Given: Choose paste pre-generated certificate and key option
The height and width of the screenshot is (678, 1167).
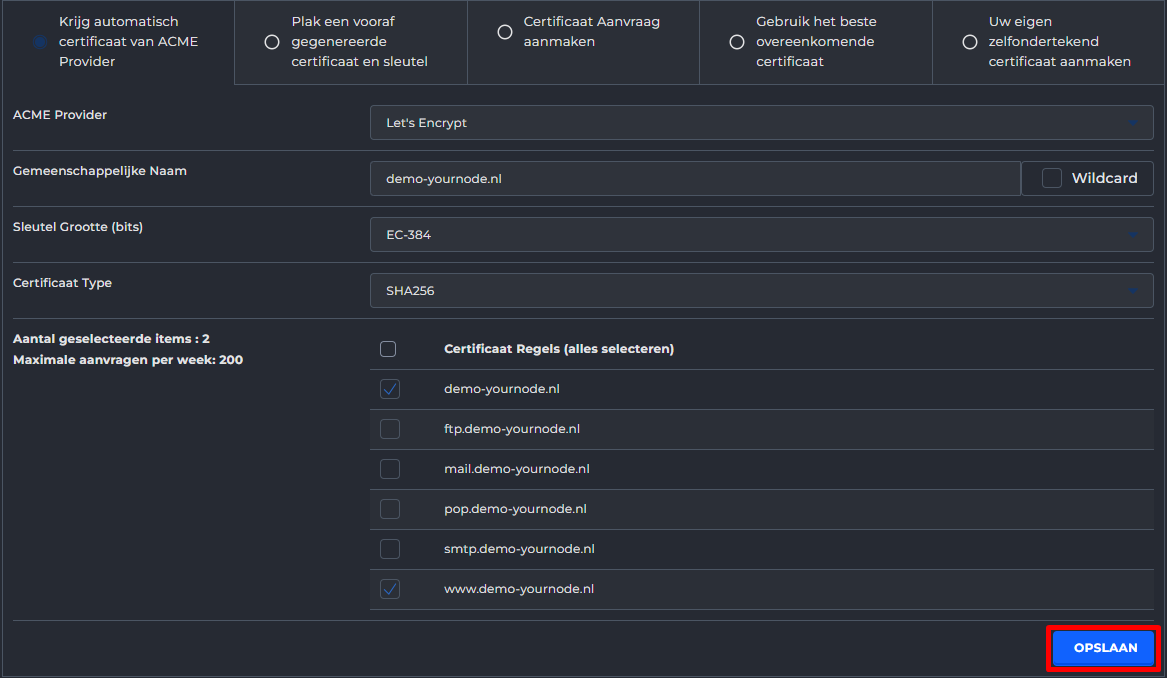Looking at the screenshot, I should pos(272,42).
